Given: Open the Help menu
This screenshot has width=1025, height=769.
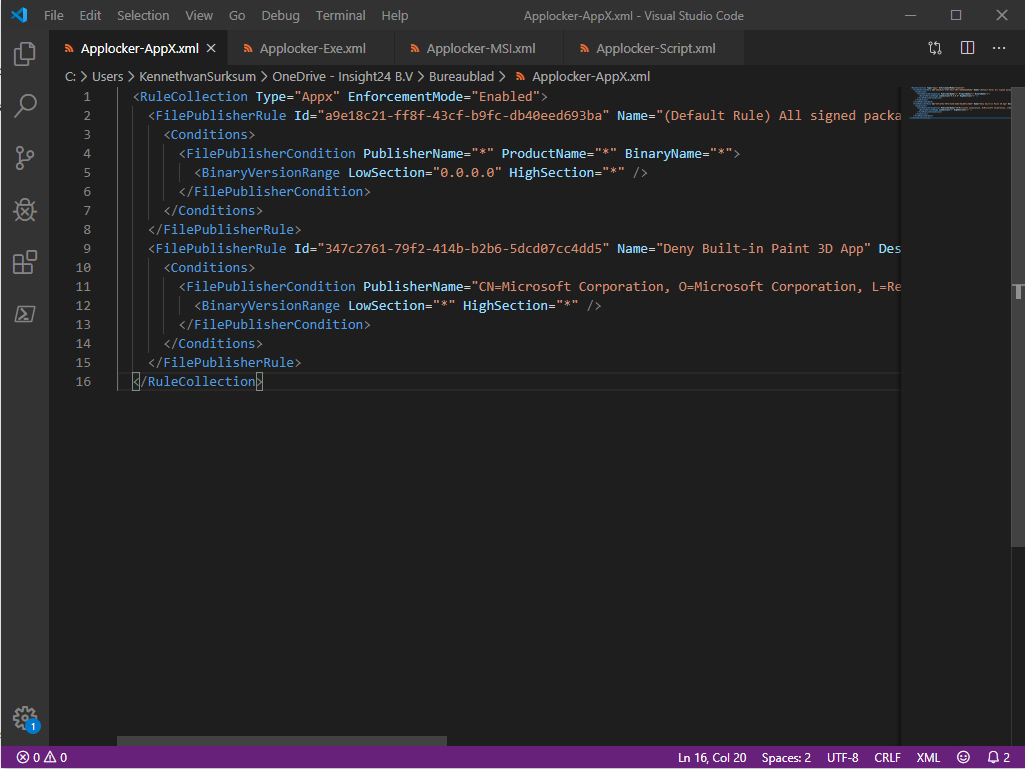Looking at the screenshot, I should (395, 15).
